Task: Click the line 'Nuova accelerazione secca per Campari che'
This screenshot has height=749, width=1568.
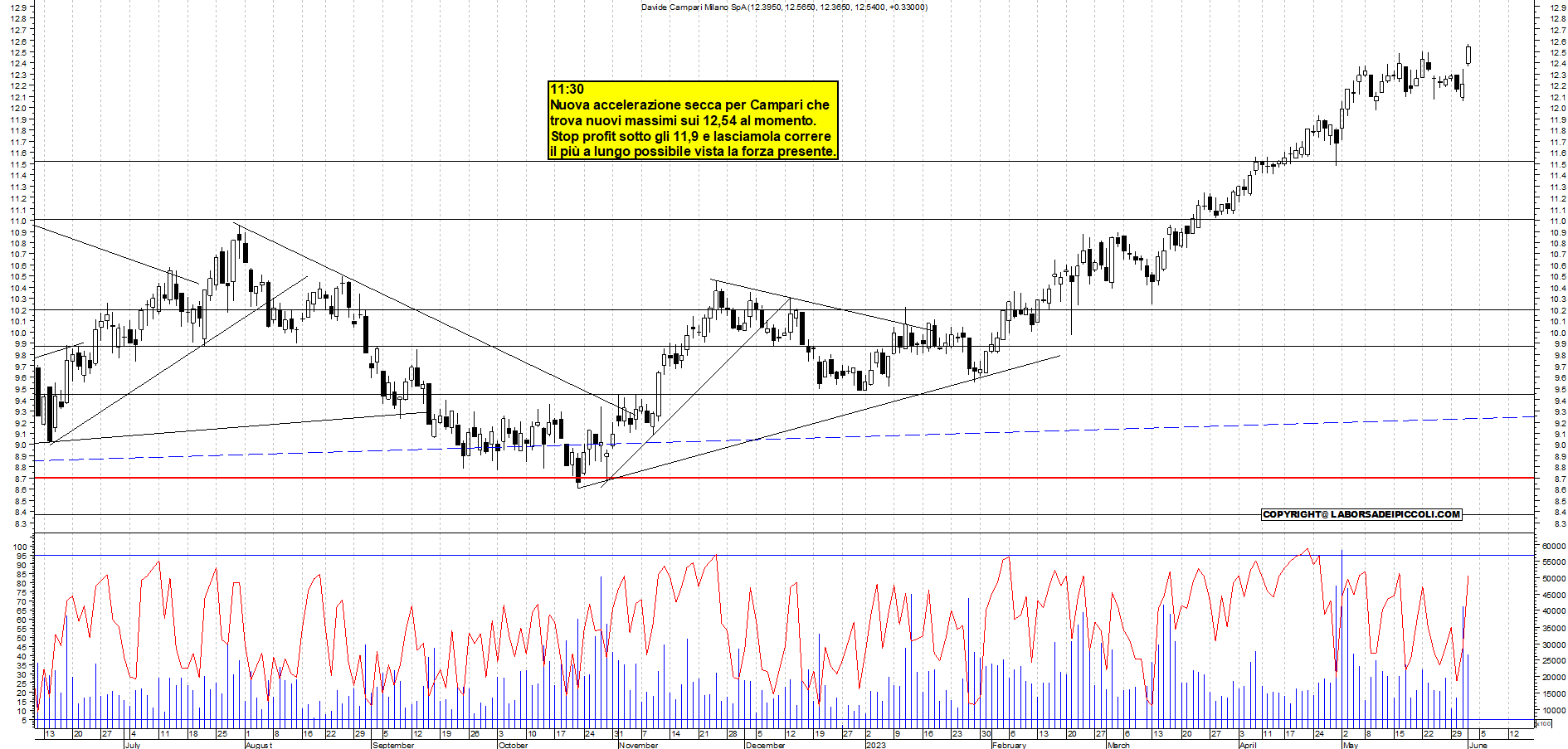Action: 689,105
